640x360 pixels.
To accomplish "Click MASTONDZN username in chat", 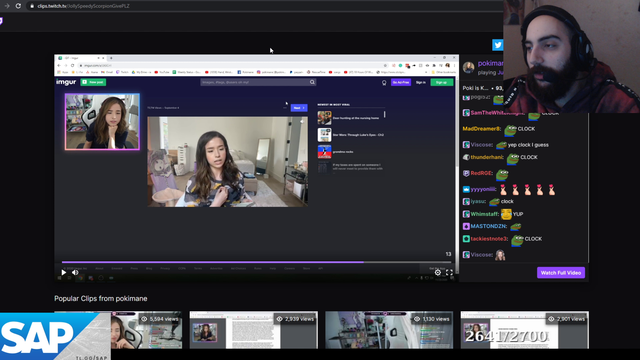I will click(489, 226).
